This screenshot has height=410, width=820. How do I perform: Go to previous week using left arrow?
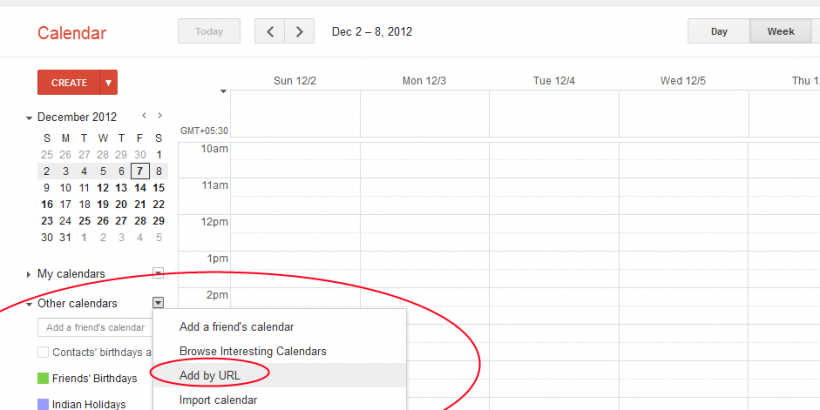pos(270,31)
